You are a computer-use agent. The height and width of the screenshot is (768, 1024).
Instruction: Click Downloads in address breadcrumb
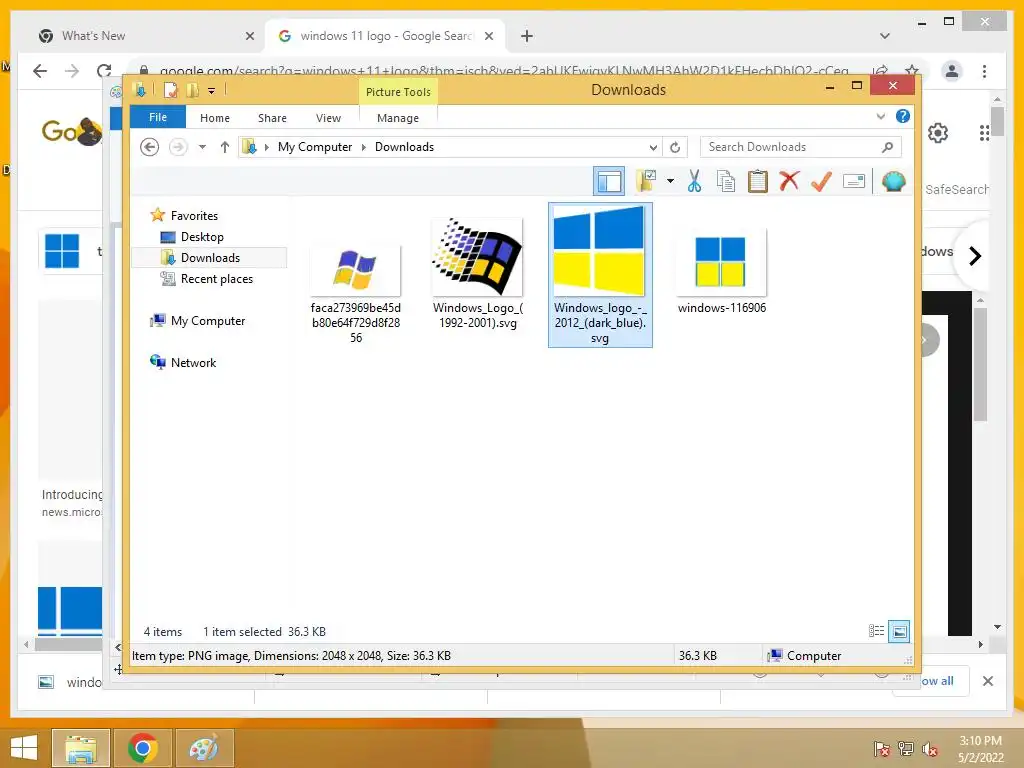pos(404,147)
